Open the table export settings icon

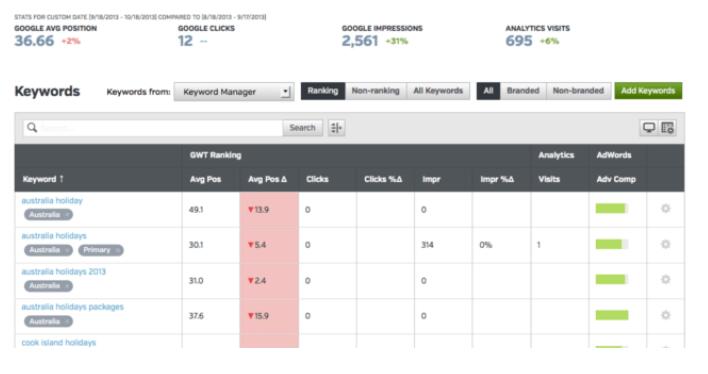coord(667,128)
